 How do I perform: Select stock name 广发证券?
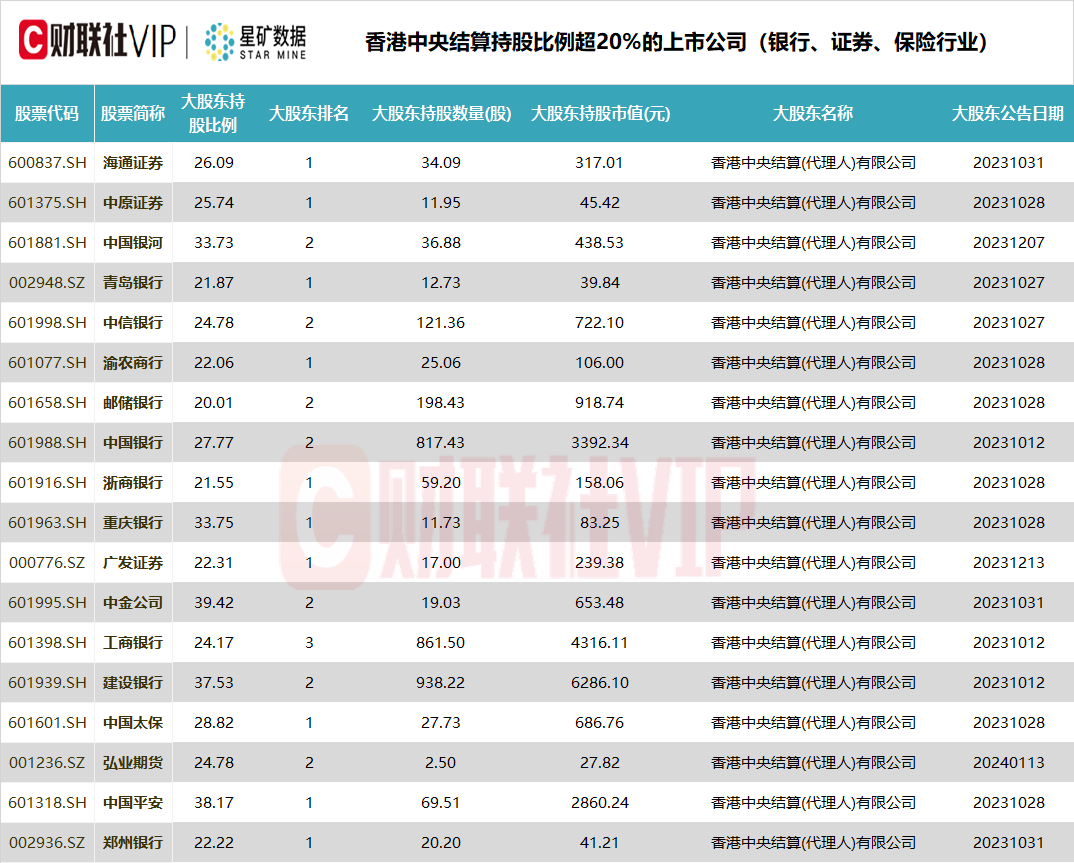coord(133,562)
